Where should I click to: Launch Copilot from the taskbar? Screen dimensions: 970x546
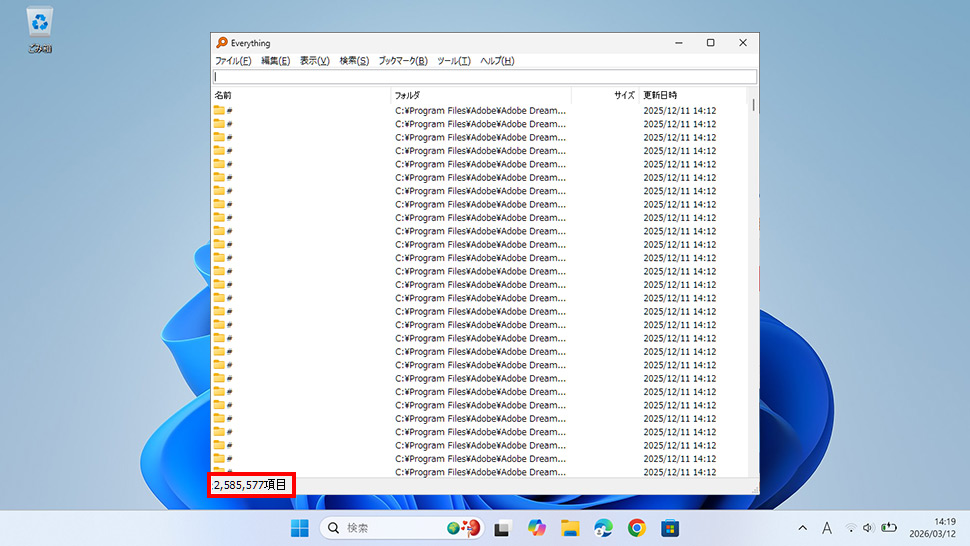[x=537, y=527]
